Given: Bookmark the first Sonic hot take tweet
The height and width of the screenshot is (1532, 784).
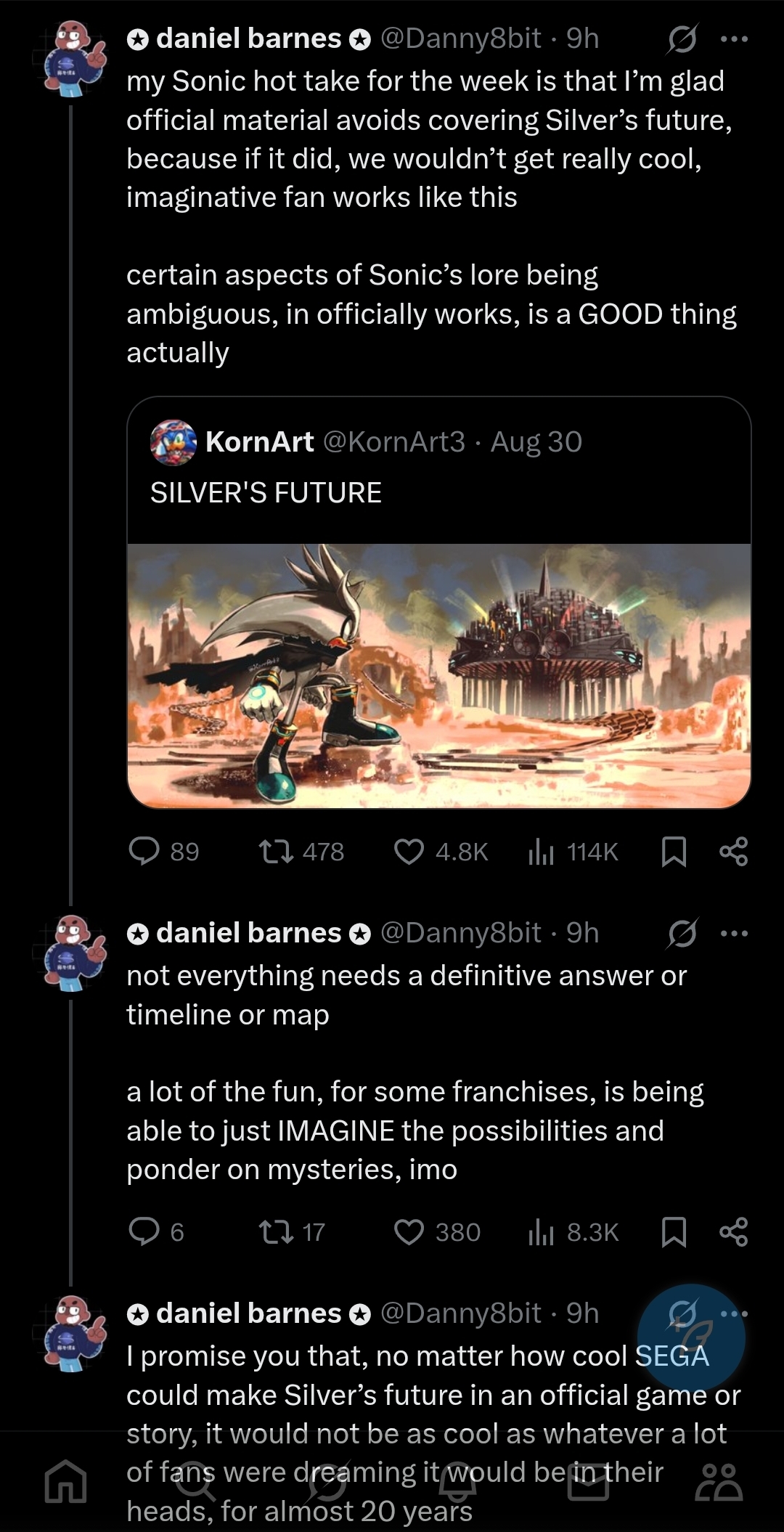Looking at the screenshot, I should [674, 851].
